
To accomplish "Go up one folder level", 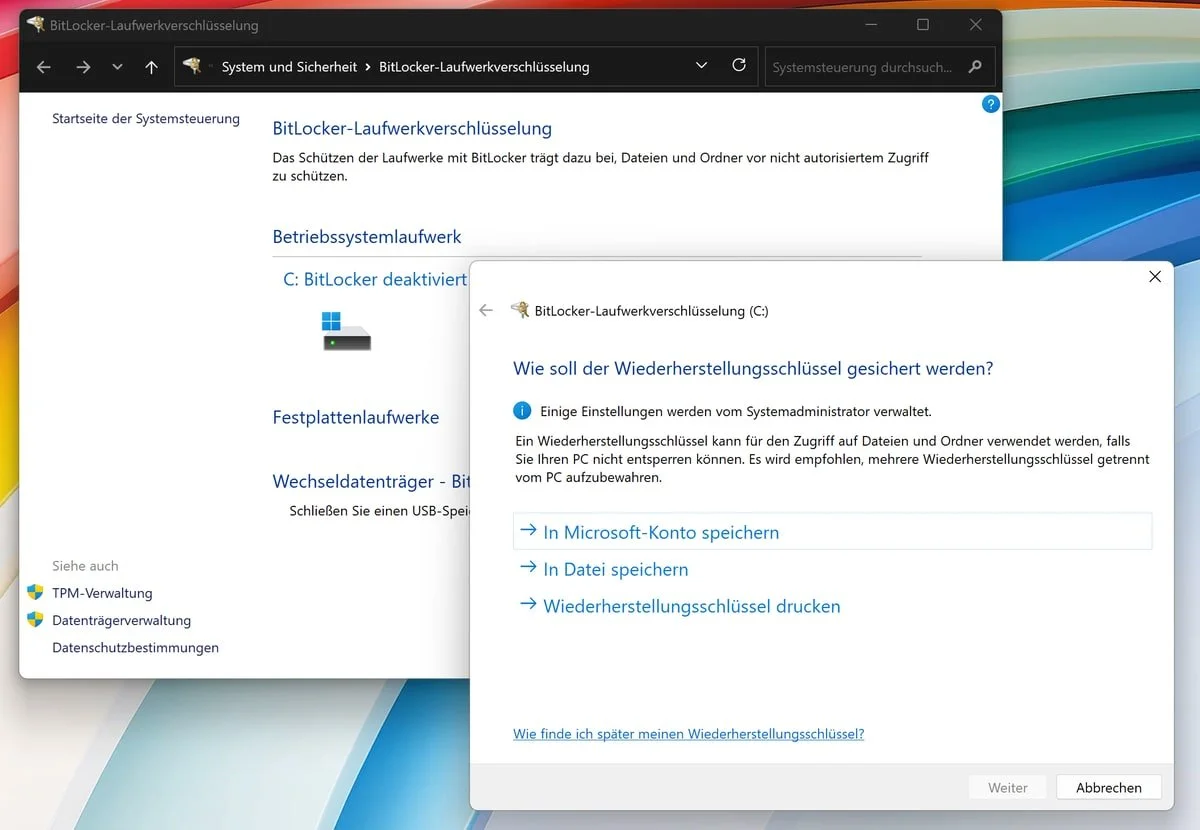I will click(151, 67).
